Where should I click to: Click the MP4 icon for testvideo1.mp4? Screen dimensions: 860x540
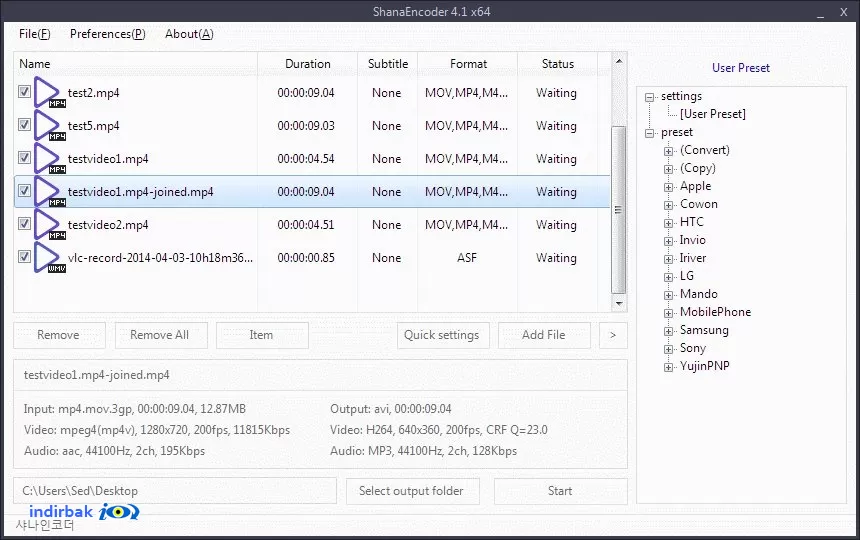[49, 158]
